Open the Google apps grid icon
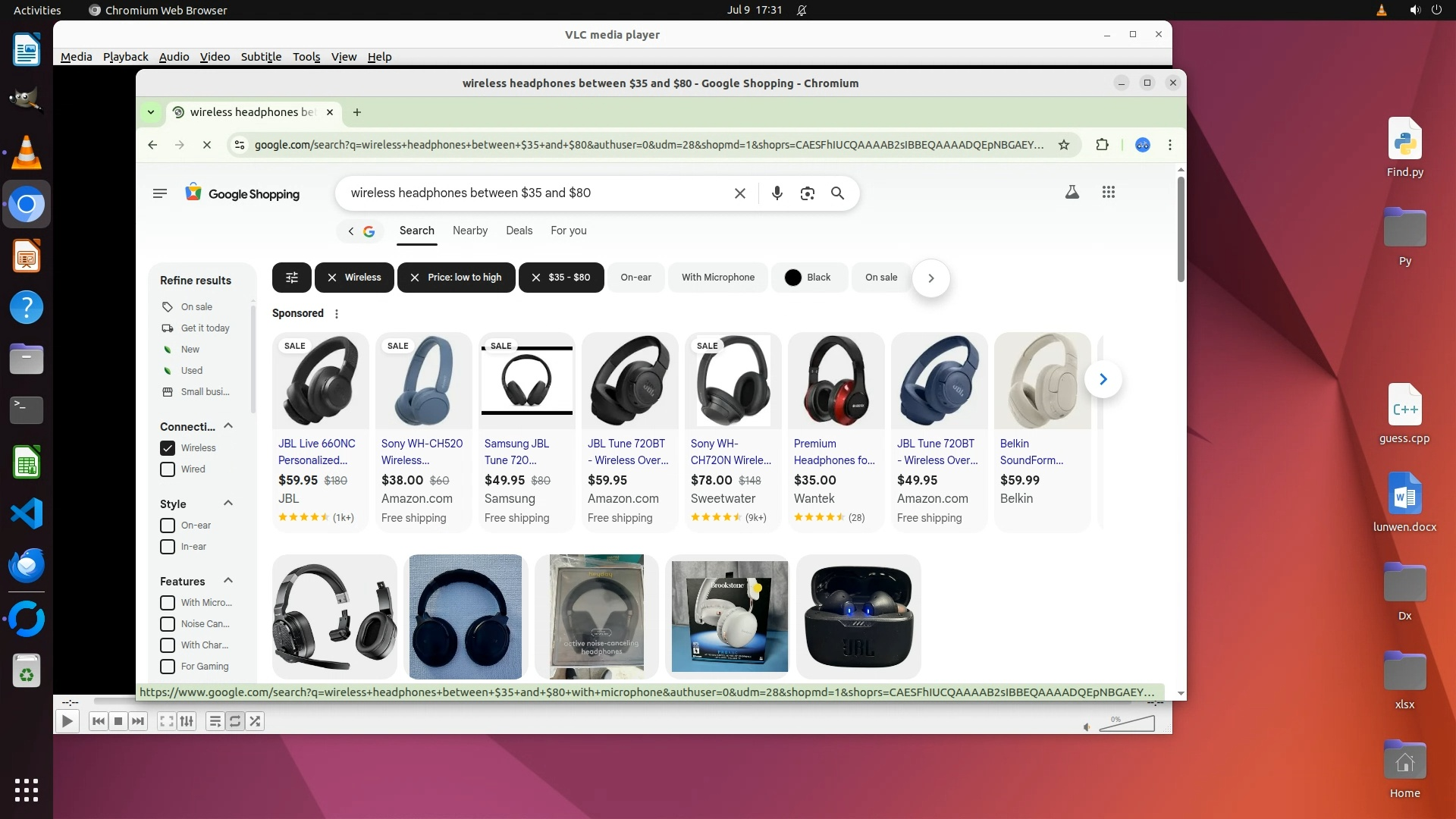The image size is (1456, 819). [1108, 193]
